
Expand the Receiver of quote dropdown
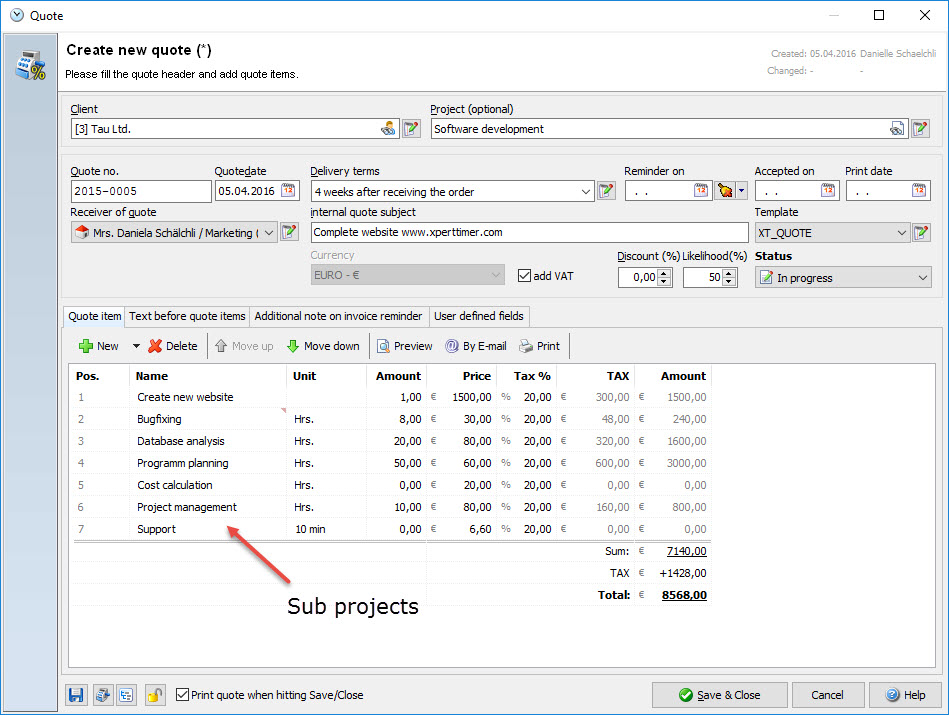click(x=269, y=233)
